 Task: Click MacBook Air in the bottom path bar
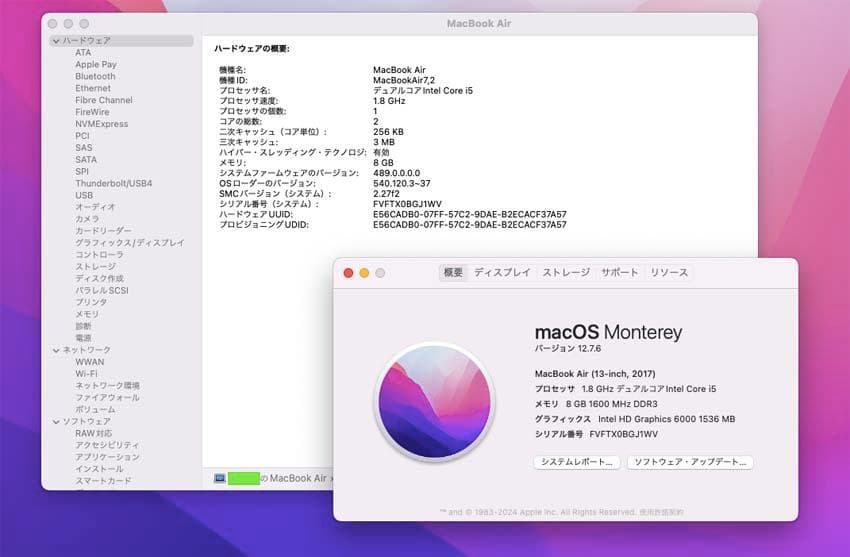pos(298,478)
